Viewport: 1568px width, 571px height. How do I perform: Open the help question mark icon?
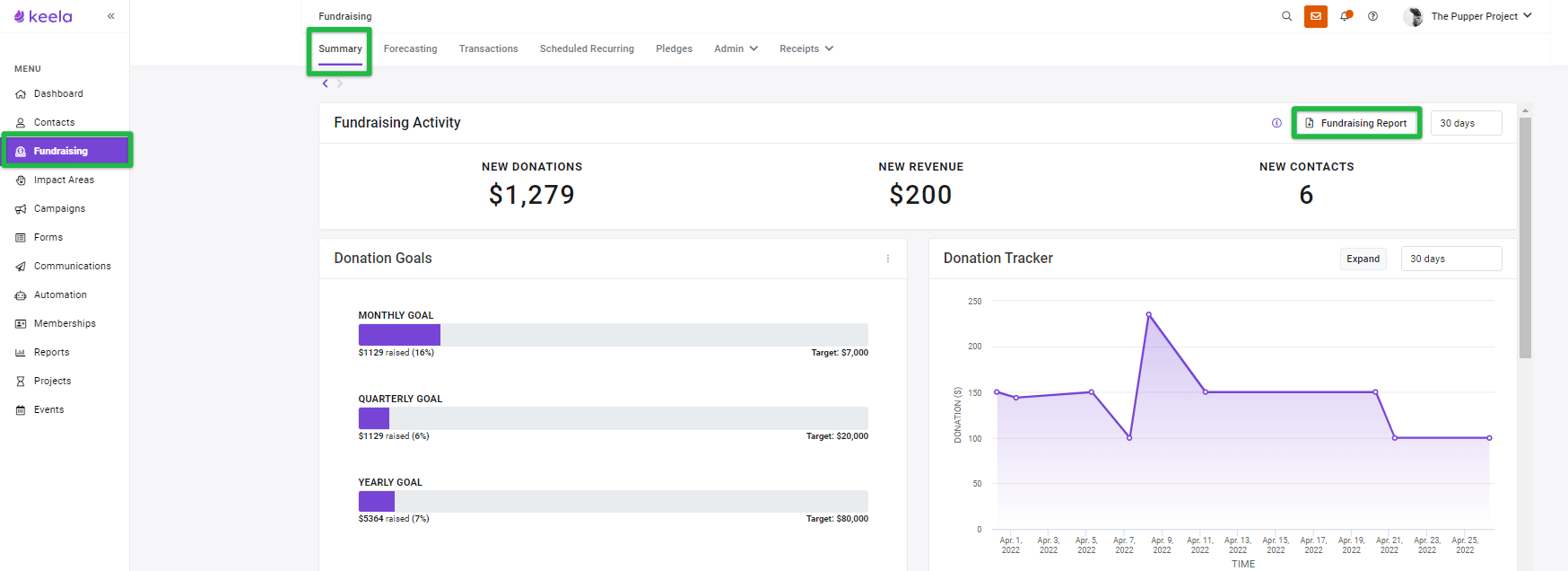[1372, 16]
